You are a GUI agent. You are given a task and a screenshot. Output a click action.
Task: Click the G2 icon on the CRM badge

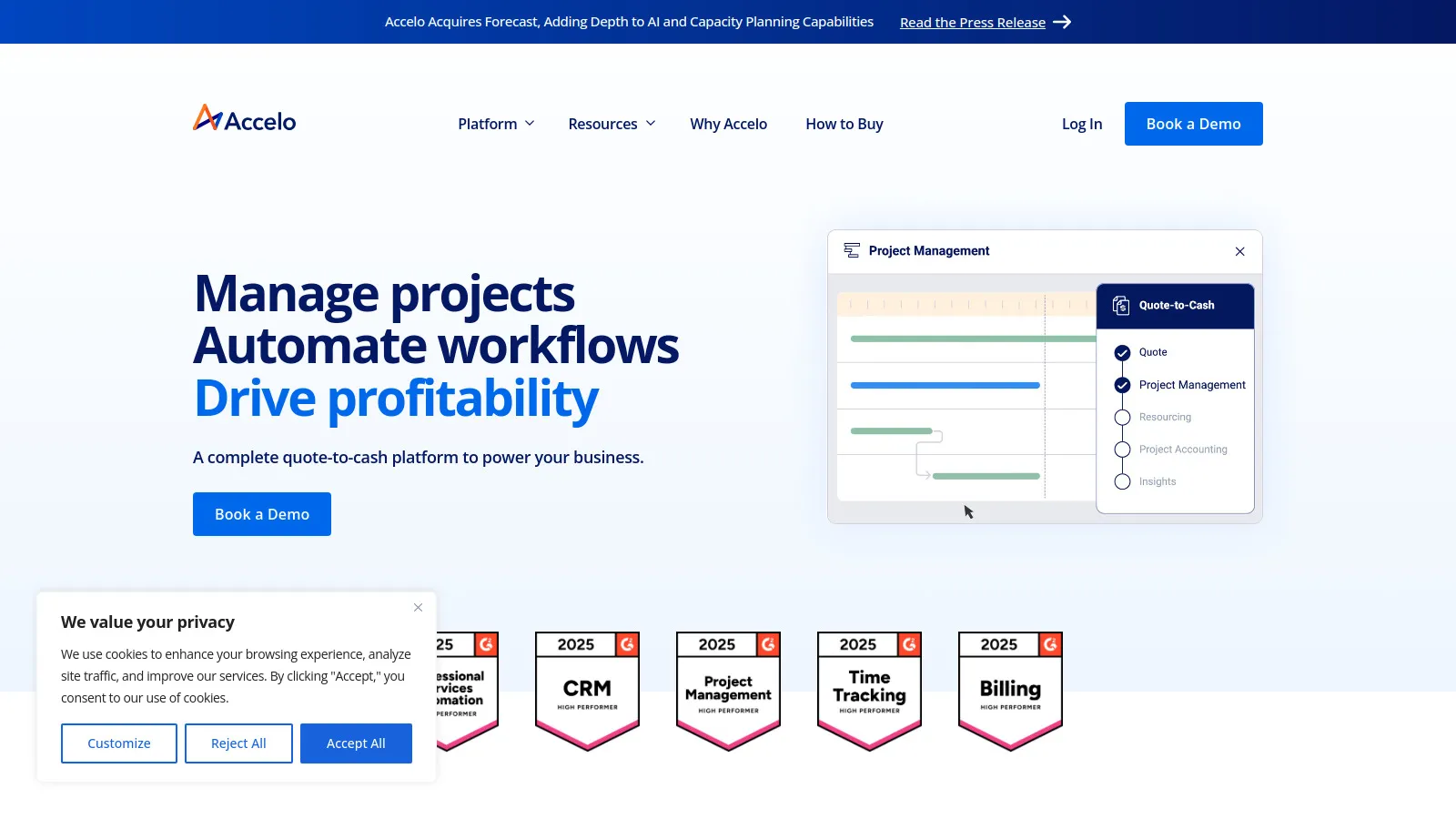coord(628,644)
